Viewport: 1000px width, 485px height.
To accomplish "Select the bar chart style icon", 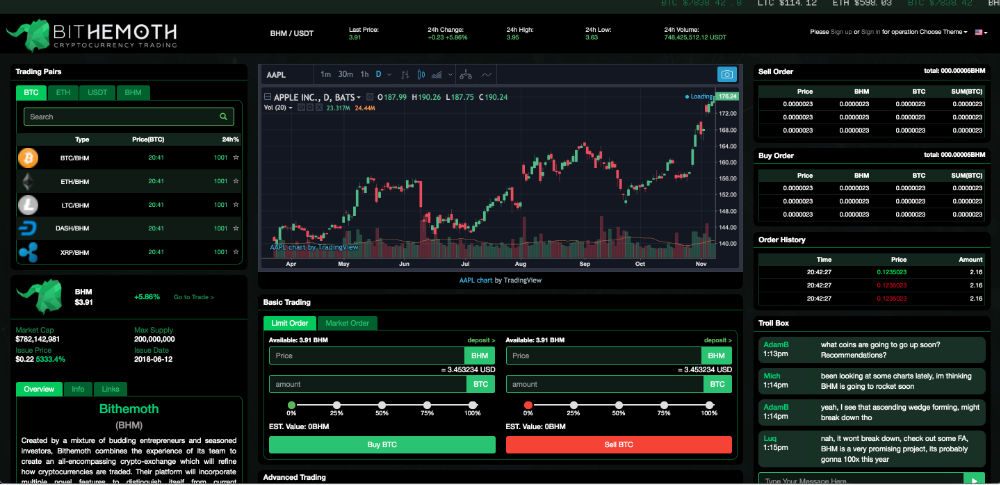I will pyautogui.click(x=404, y=75).
